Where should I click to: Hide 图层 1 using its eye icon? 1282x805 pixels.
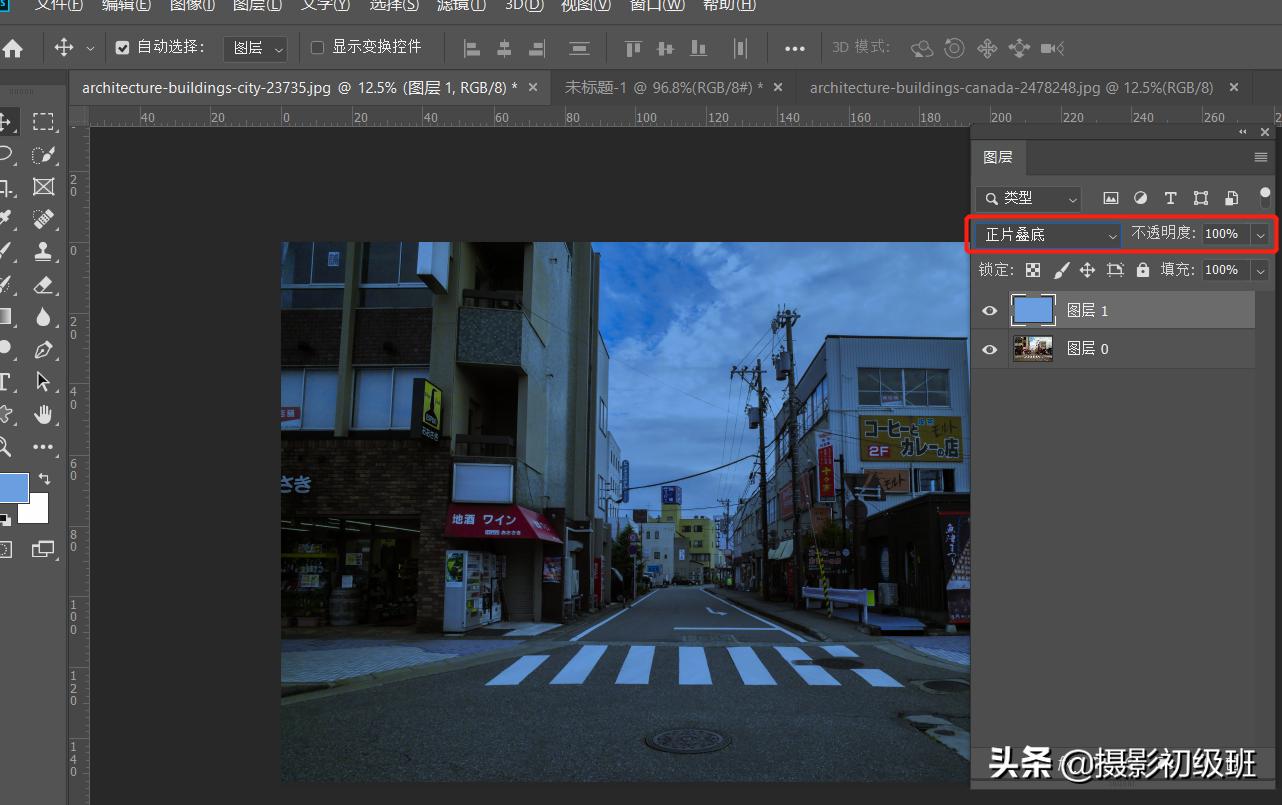pos(989,311)
